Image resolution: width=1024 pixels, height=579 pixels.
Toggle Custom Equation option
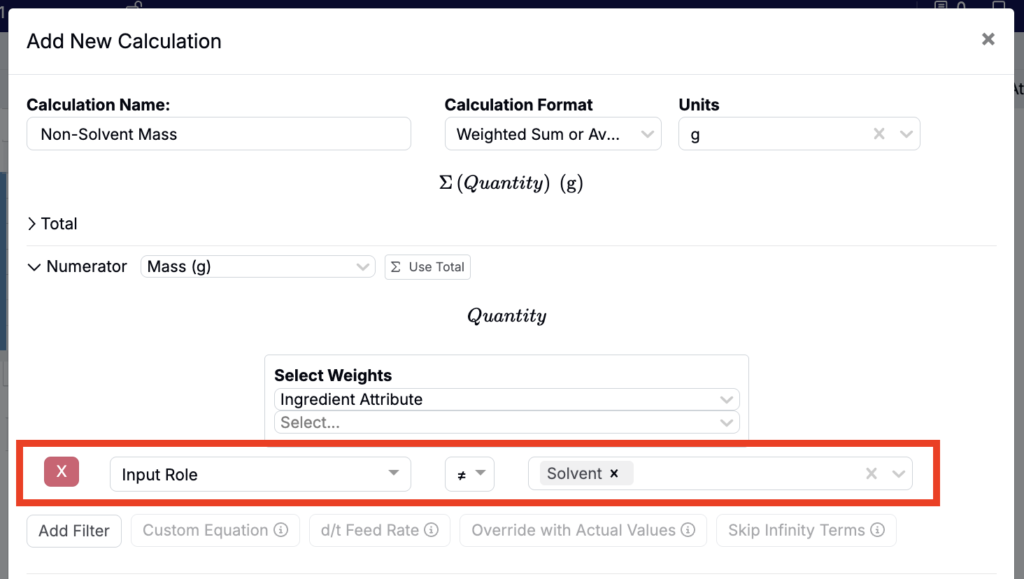click(x=215, y=530)
